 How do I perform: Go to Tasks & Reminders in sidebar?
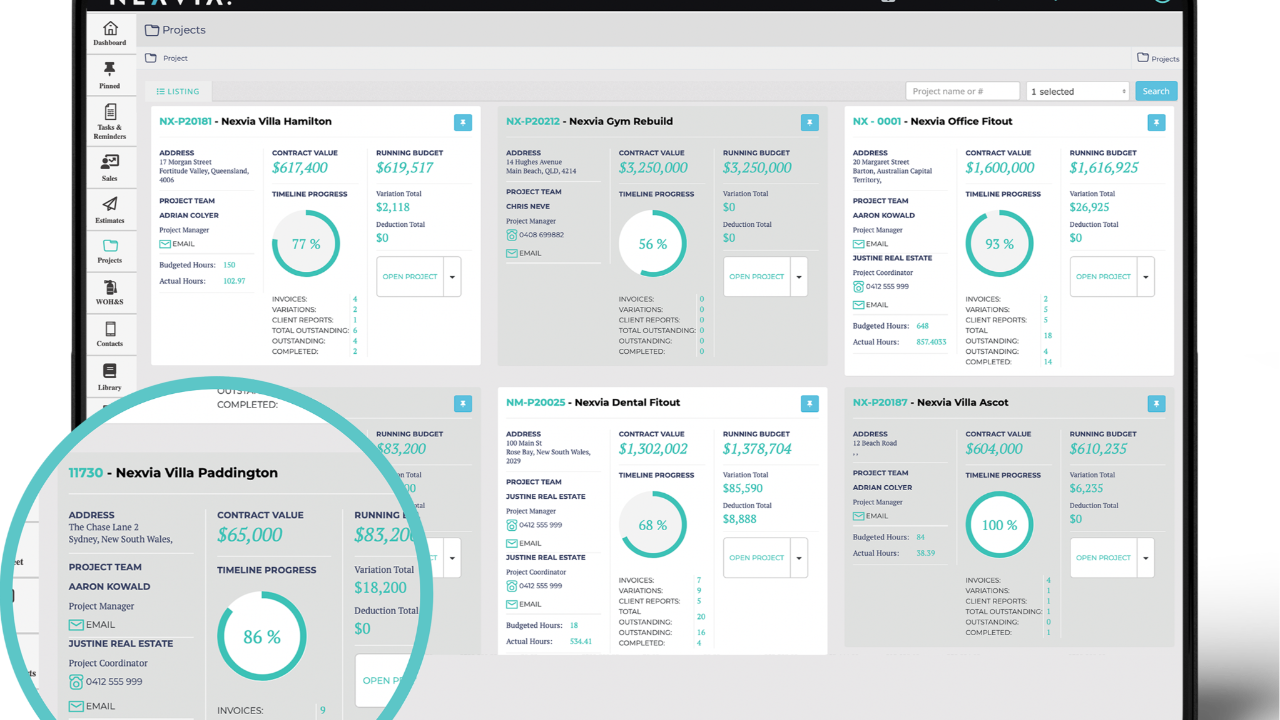coord(110,121)
